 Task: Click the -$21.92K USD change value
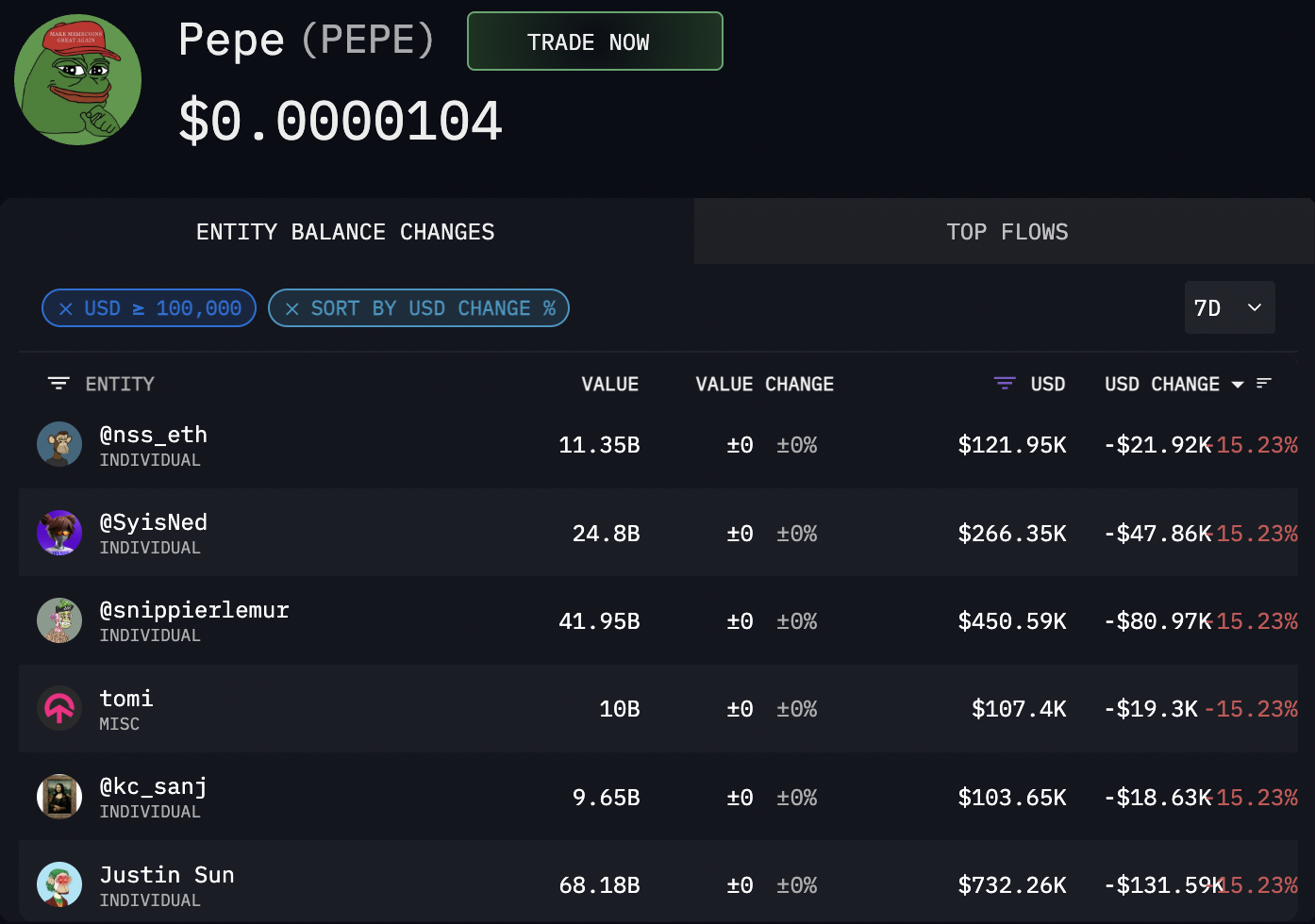point(1157,445)
